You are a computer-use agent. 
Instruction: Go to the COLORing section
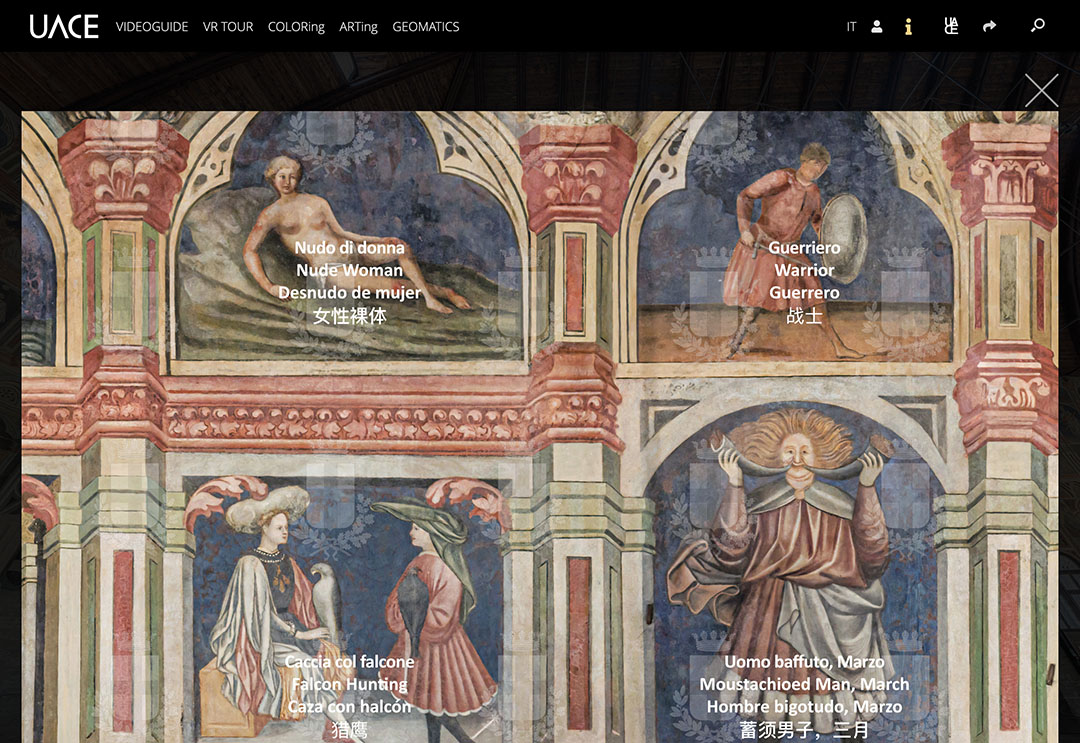[x=296, y=27]
